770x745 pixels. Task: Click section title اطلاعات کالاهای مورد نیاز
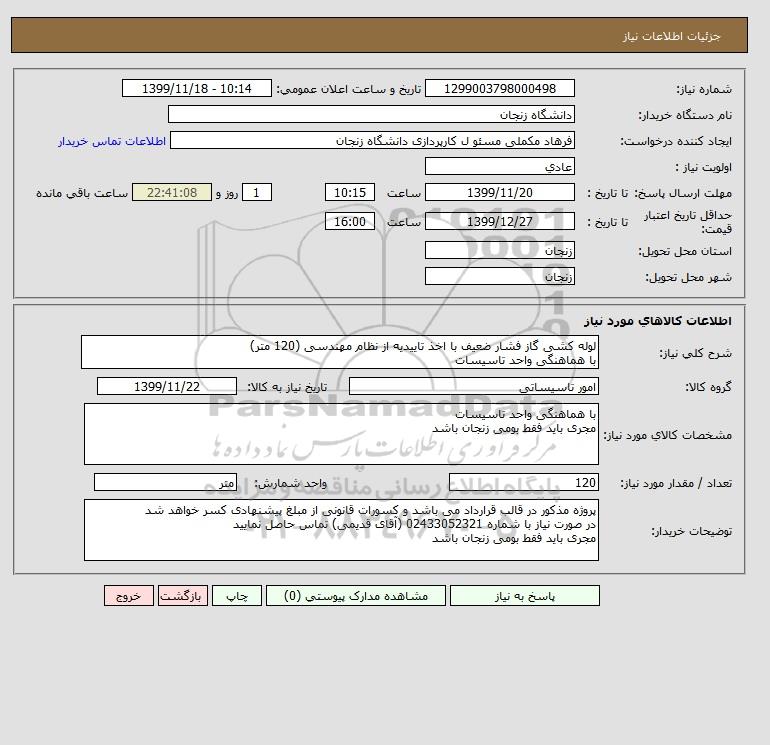(x=658, y=321)
